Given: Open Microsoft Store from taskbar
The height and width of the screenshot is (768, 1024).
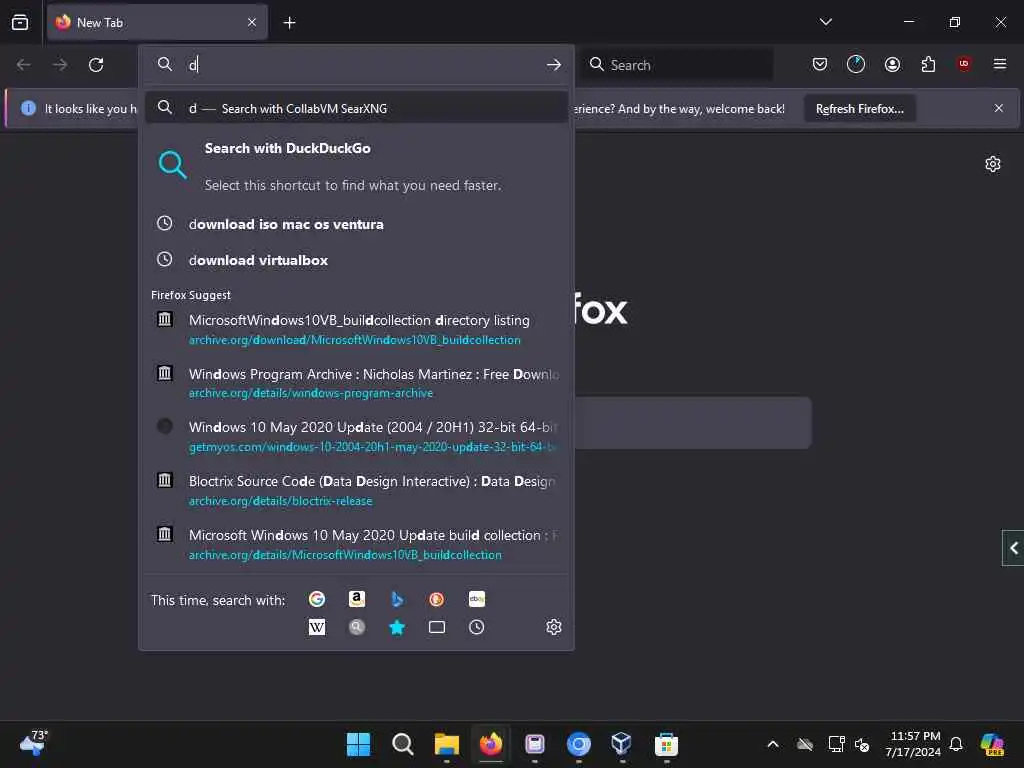Looking at the screenshot, I should click(666, 744).
